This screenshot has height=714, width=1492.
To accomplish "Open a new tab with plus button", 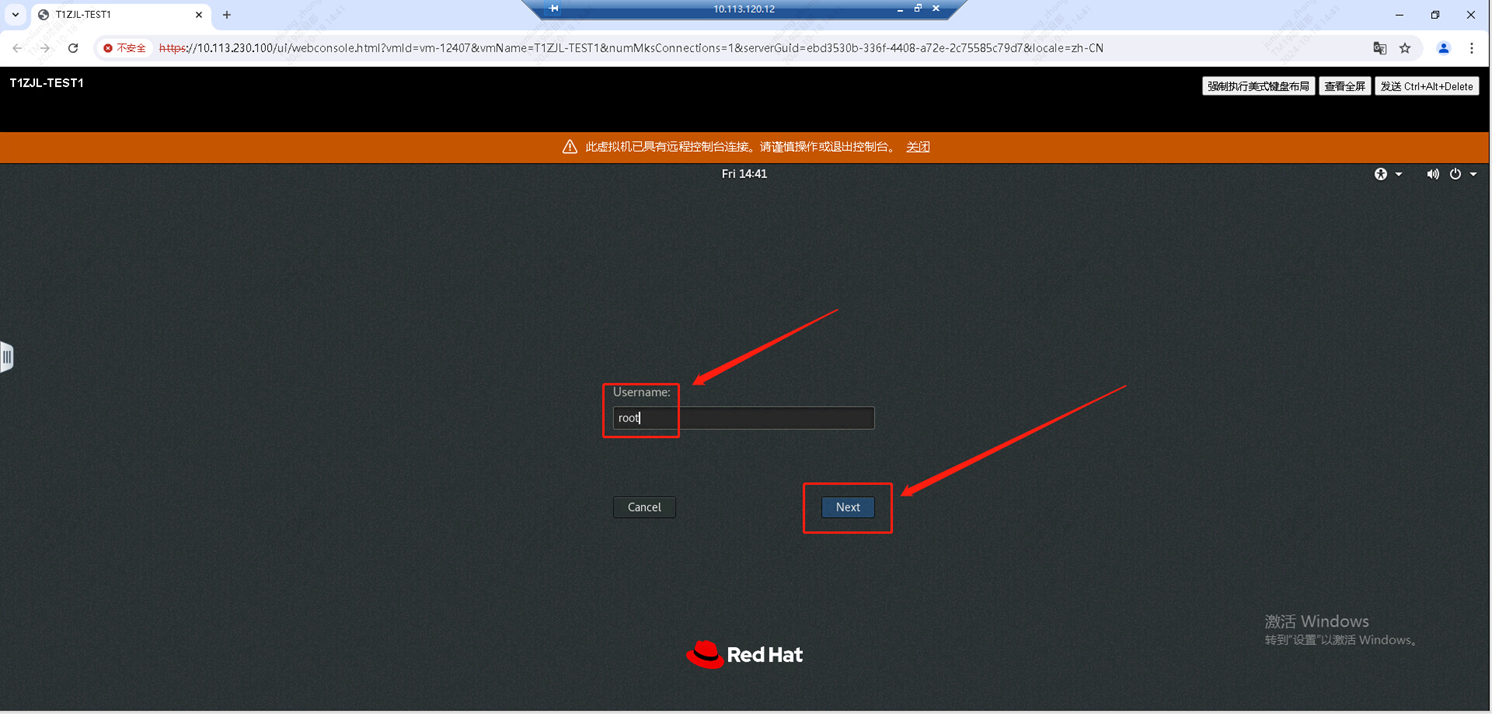I will pyautogui.click(x=227, y=15).
